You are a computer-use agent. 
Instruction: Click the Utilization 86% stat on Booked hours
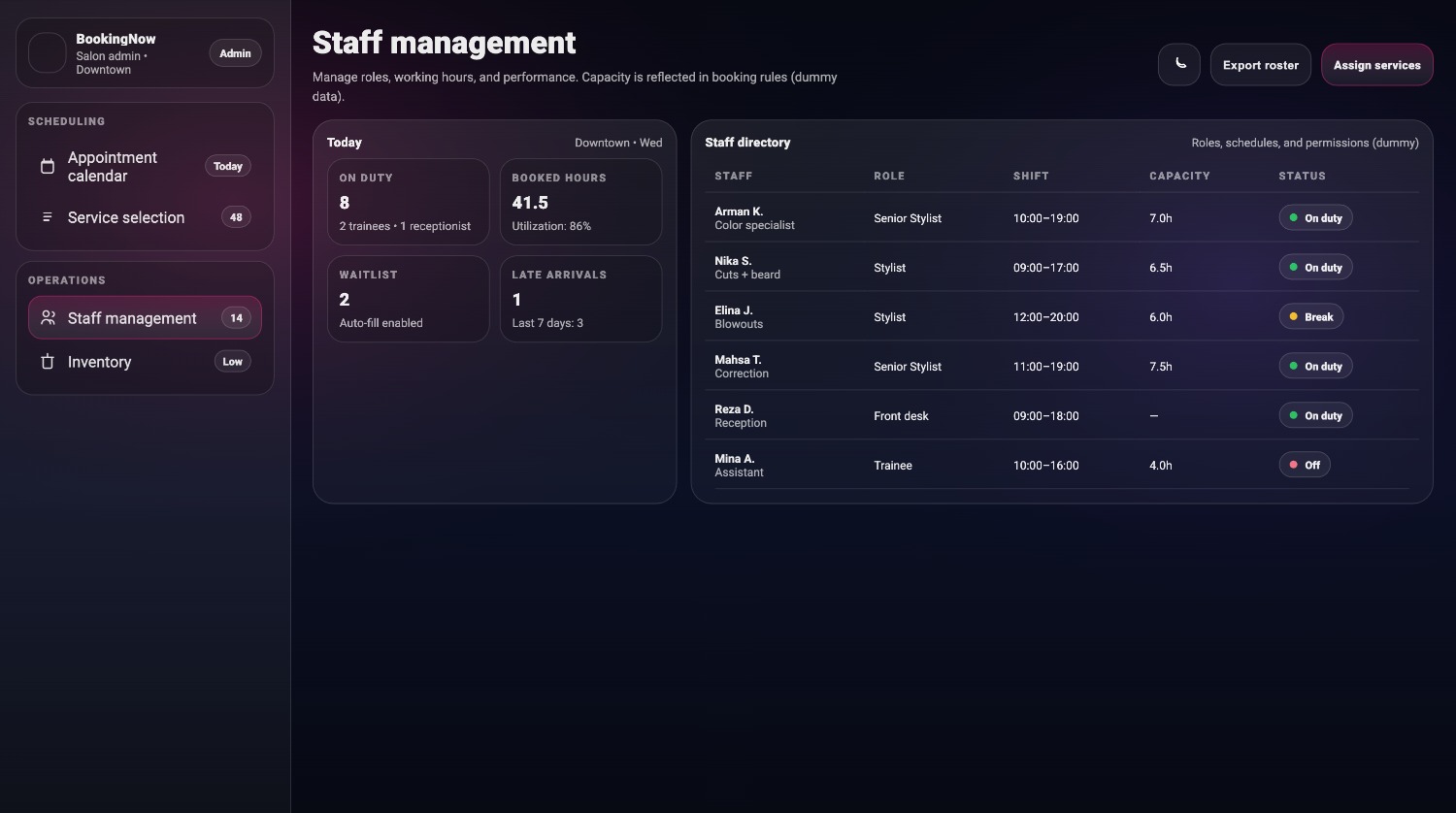pyautogui.click(x=551, y=226)
